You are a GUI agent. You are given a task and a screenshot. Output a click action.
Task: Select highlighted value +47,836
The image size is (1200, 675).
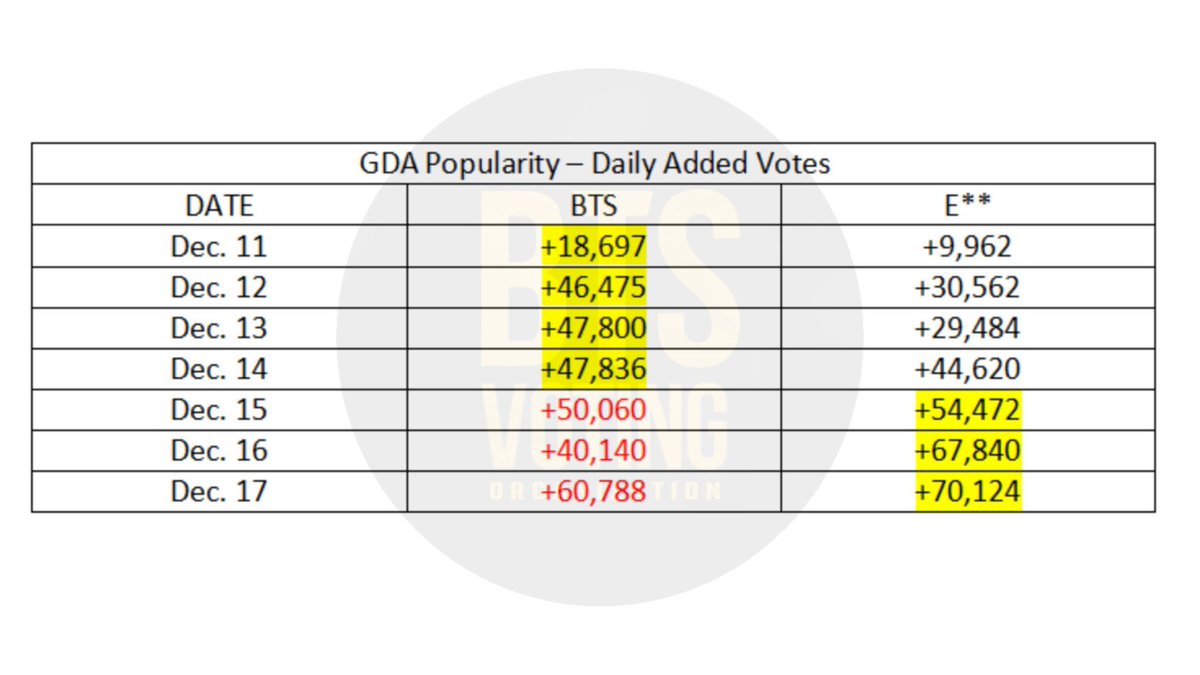tap(594, 370)
